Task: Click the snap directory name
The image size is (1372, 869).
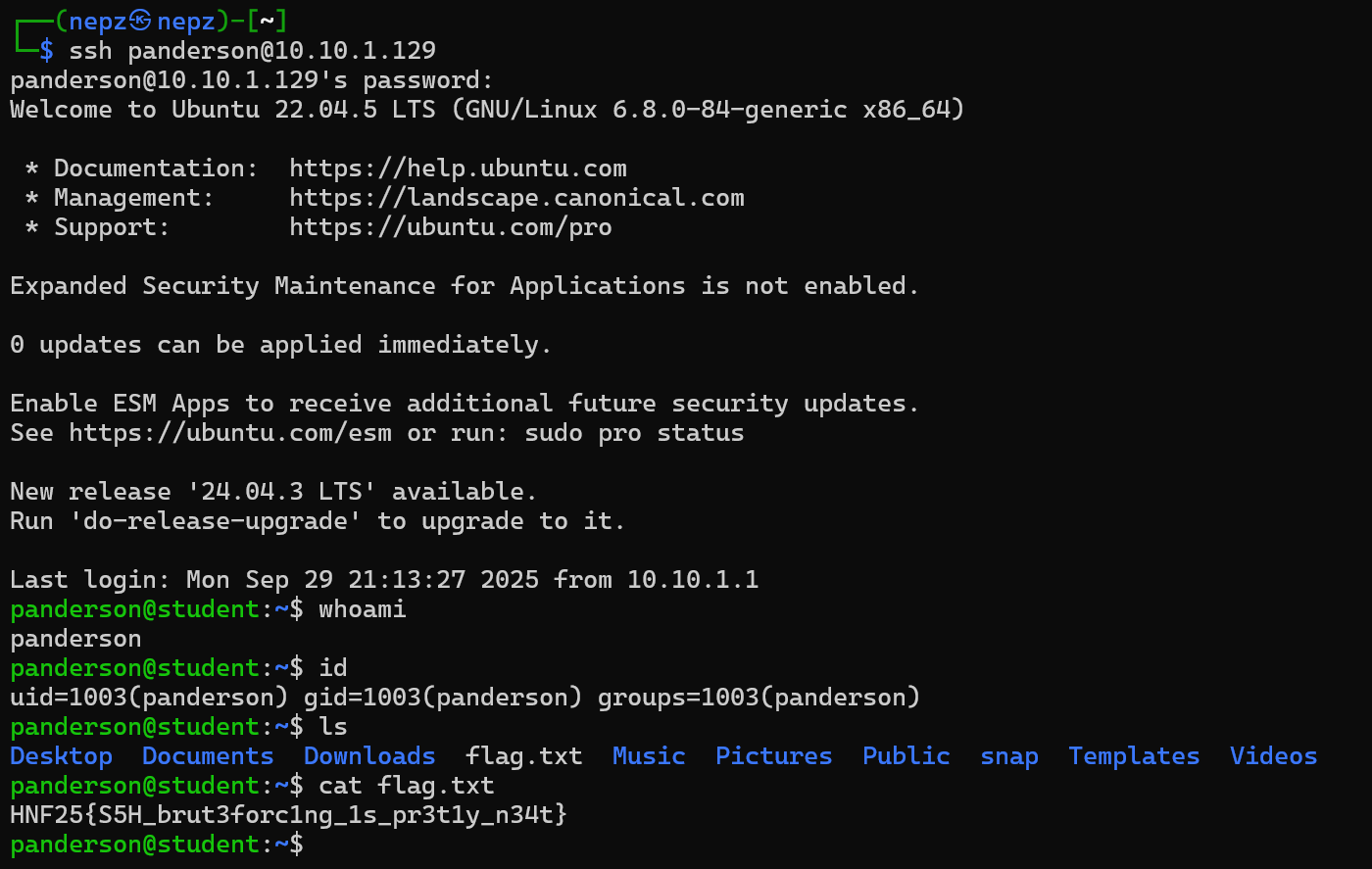Action: click(x=1009, y=756)
